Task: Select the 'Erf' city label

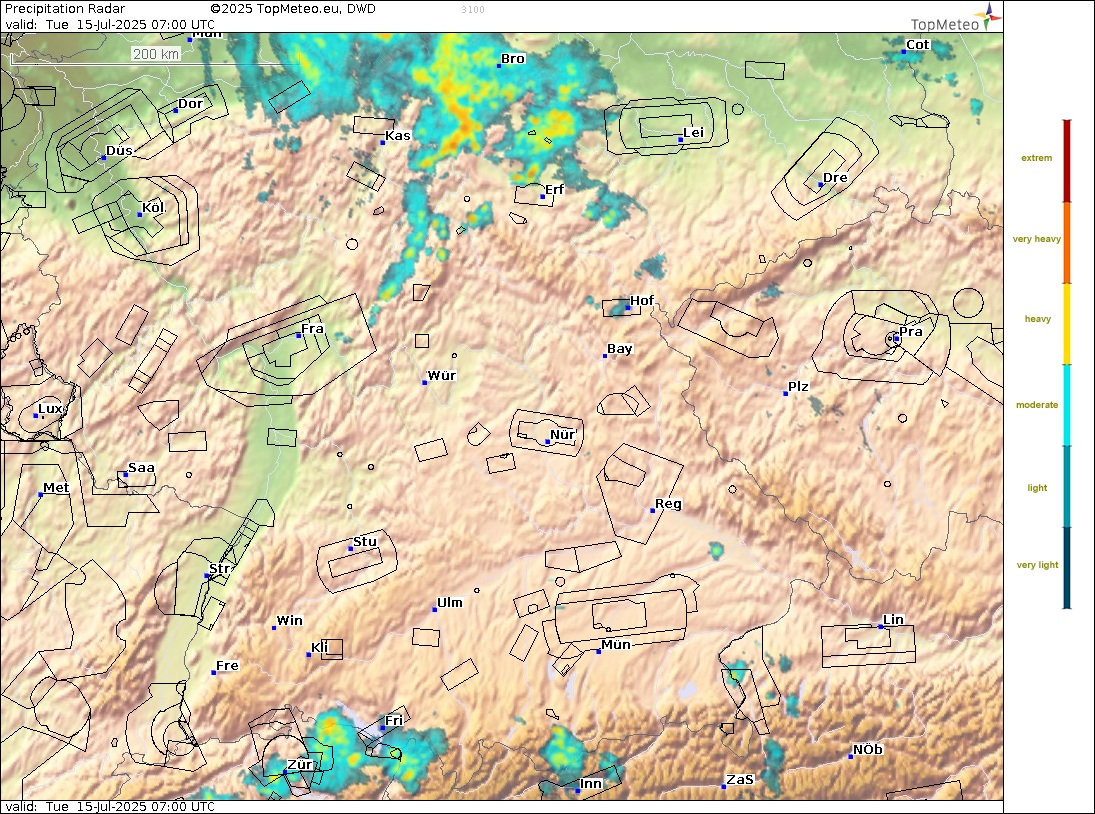Action: pos(554,190)
